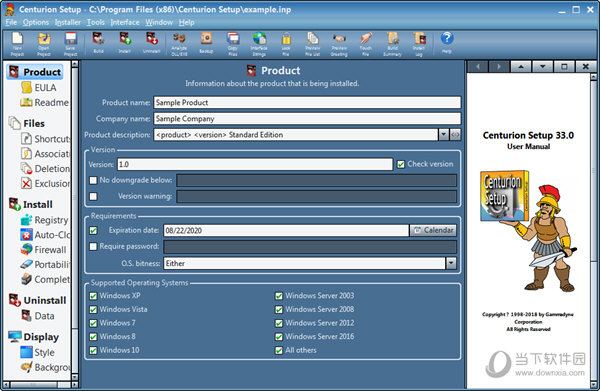600x391 pixels.
Task: Open the Build Summary toolbar item
Action: click(393, 44)
